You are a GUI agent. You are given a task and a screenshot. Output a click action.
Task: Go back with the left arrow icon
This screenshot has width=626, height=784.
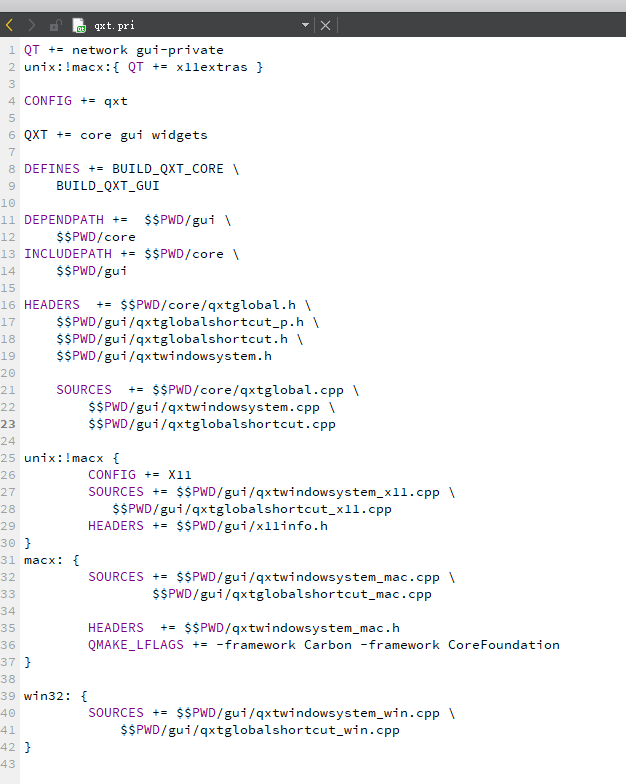tap(10, 25)
